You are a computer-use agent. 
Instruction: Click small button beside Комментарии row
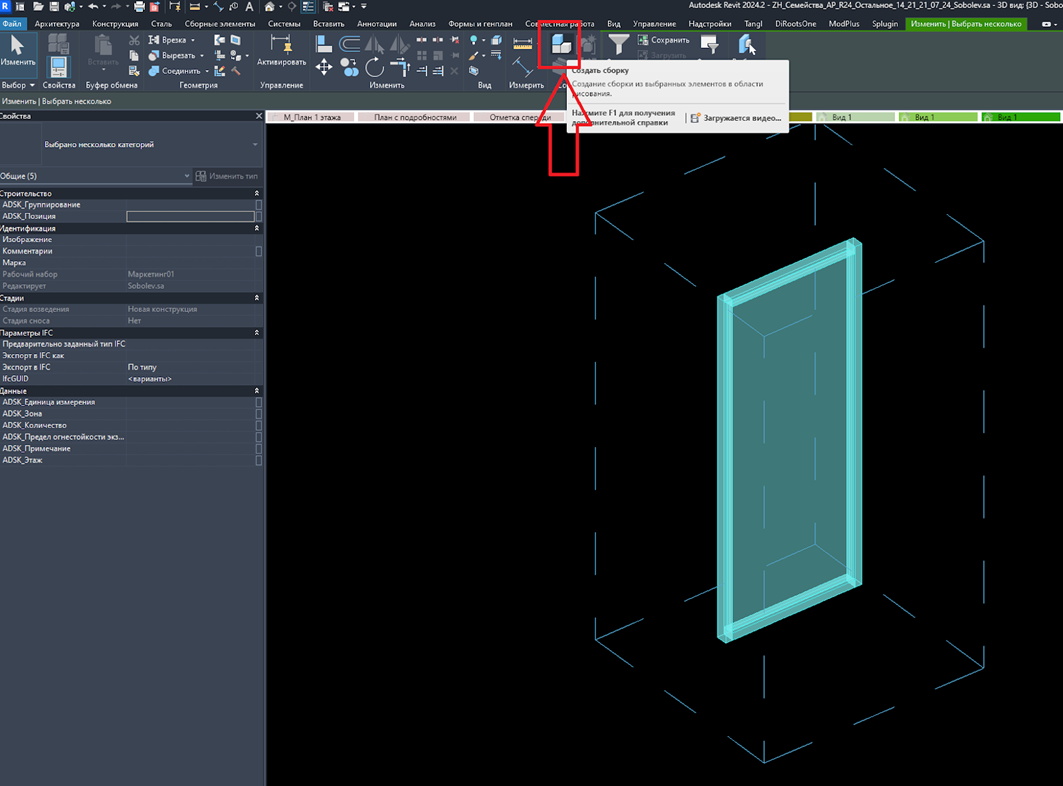point(258,251)
